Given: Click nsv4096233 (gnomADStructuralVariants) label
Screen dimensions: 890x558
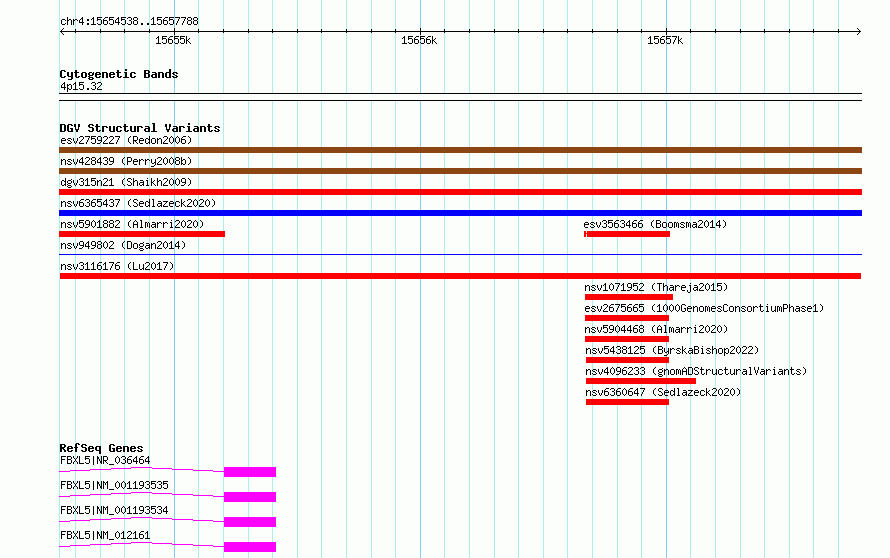Looking at the screenshot, I should click(x=696, y=371).
